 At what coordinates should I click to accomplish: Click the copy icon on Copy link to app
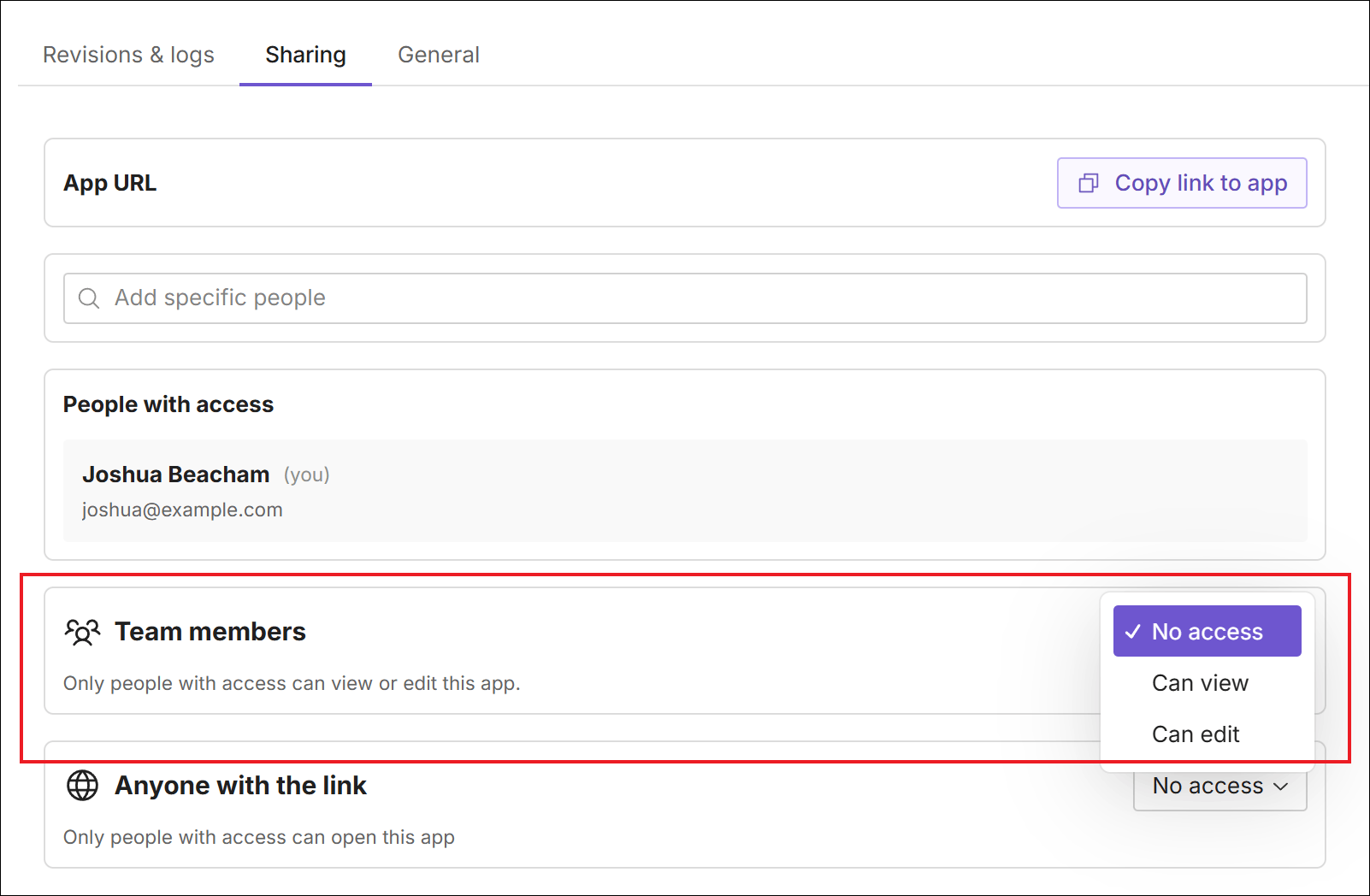pyautogui.click(x=1088, y=183)
